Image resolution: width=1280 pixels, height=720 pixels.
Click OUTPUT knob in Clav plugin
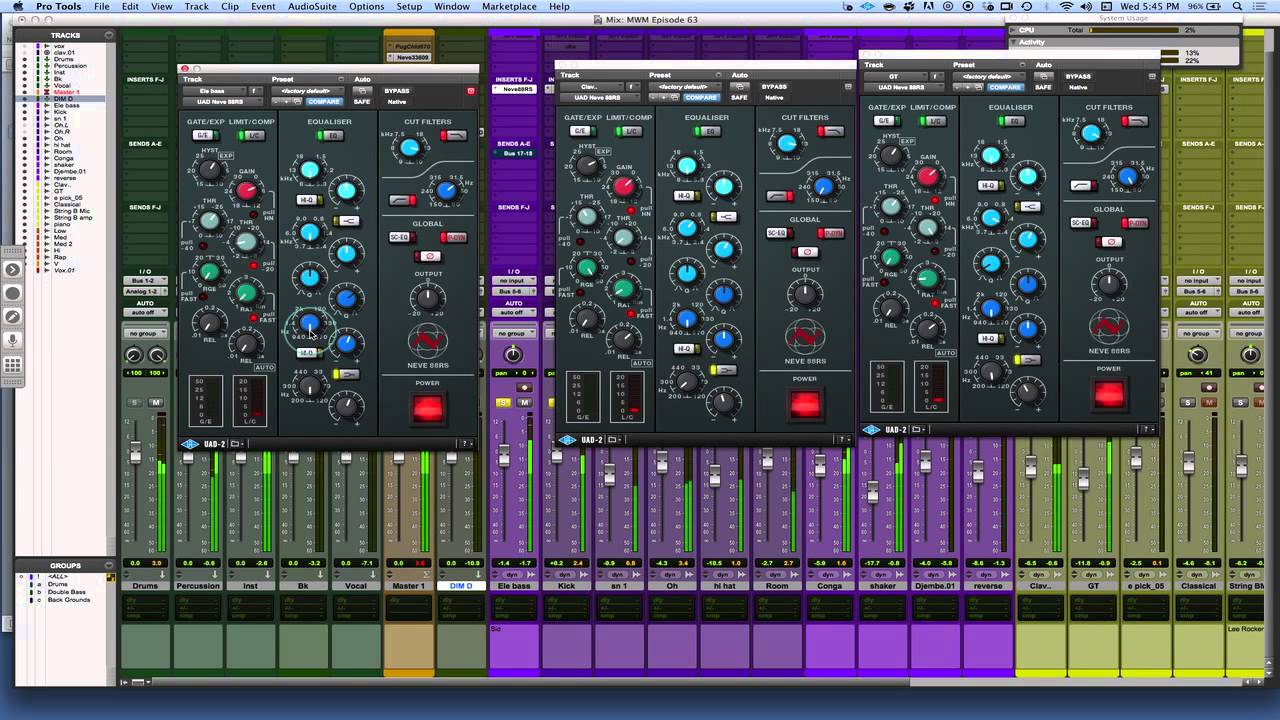(x=805, y=293)
